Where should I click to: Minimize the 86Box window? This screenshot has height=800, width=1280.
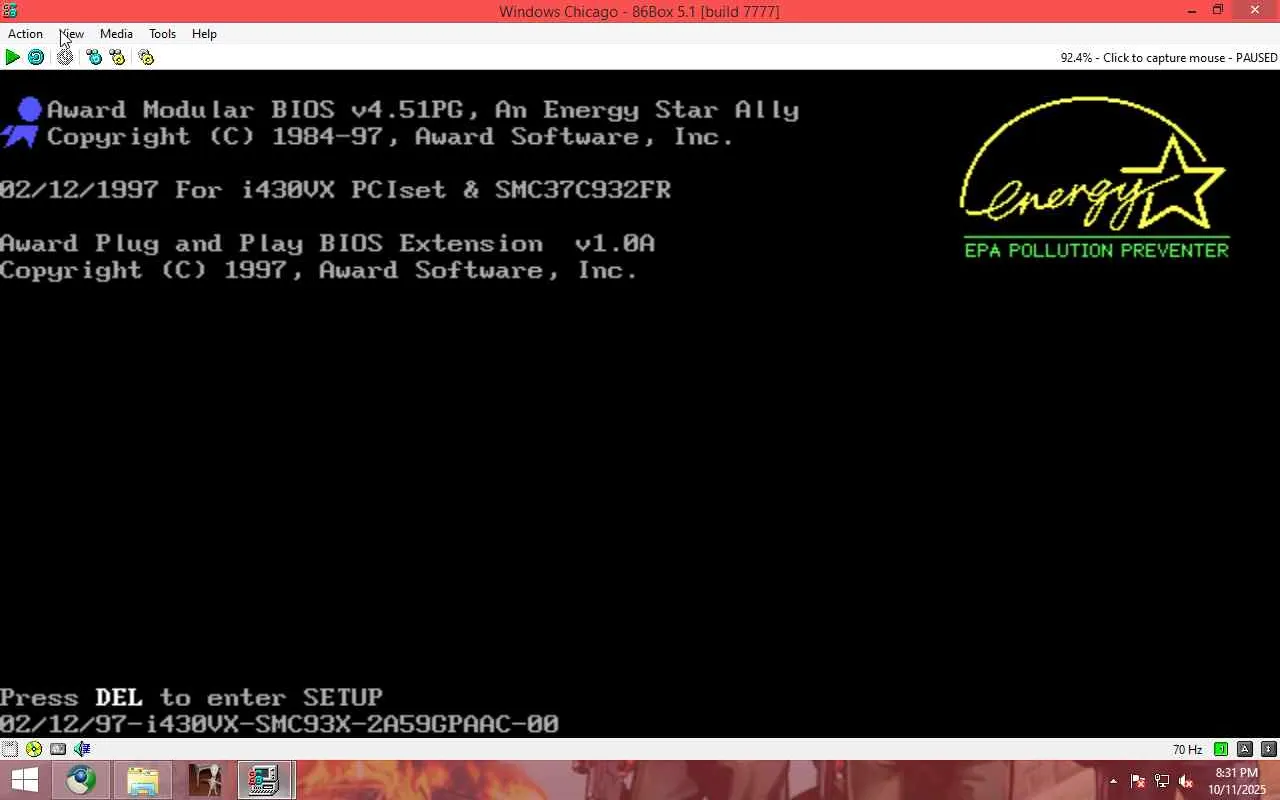pos(1192,10)
